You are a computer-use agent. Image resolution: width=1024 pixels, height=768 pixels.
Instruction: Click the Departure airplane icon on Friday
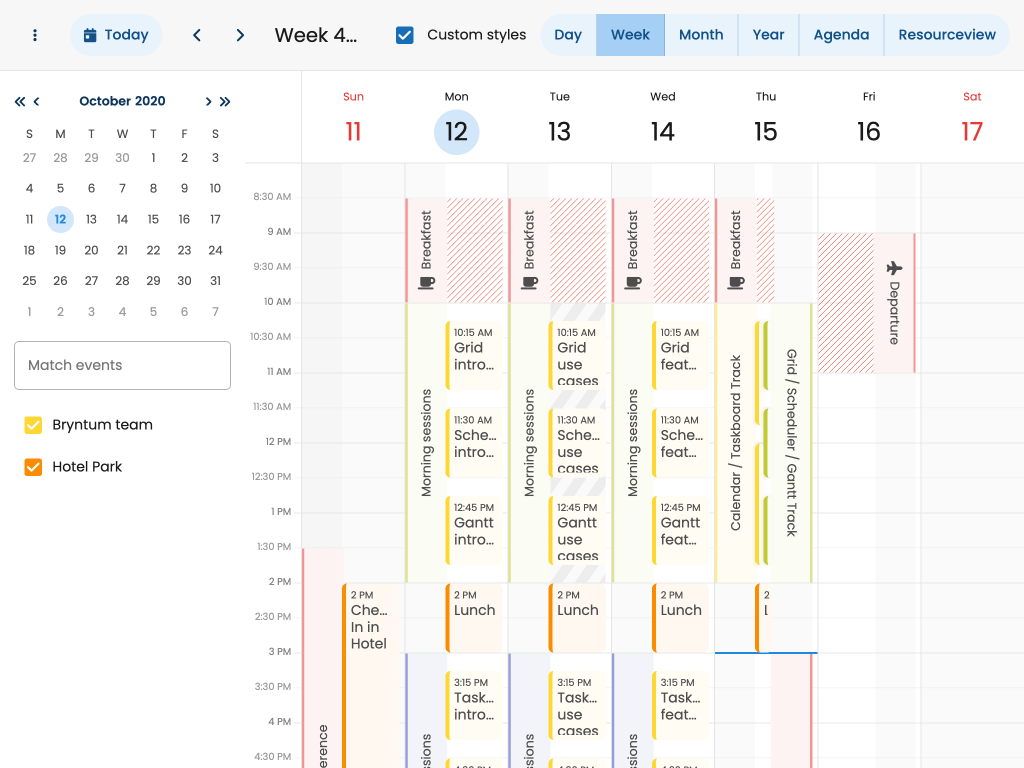coord(894,268)
